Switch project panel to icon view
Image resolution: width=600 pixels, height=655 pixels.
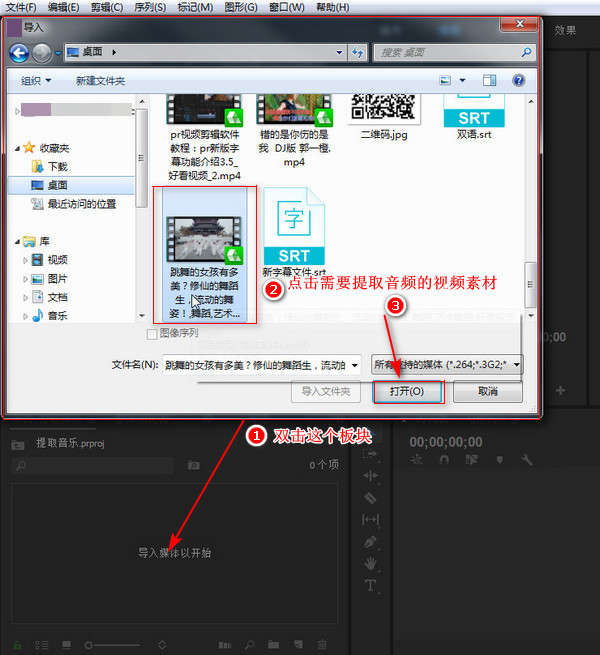click(66, 645)
